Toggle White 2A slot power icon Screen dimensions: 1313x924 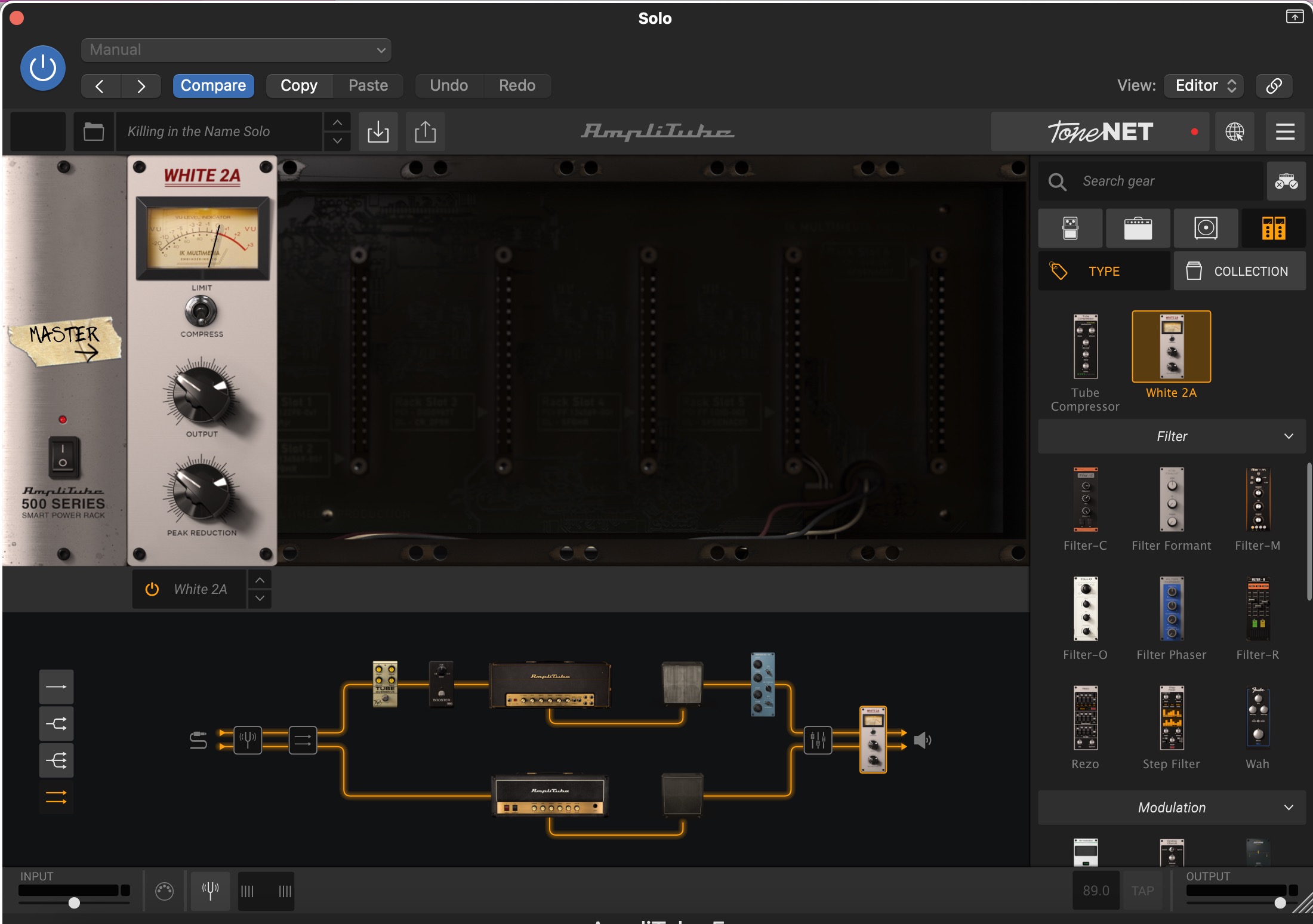(x=152, y=589)
